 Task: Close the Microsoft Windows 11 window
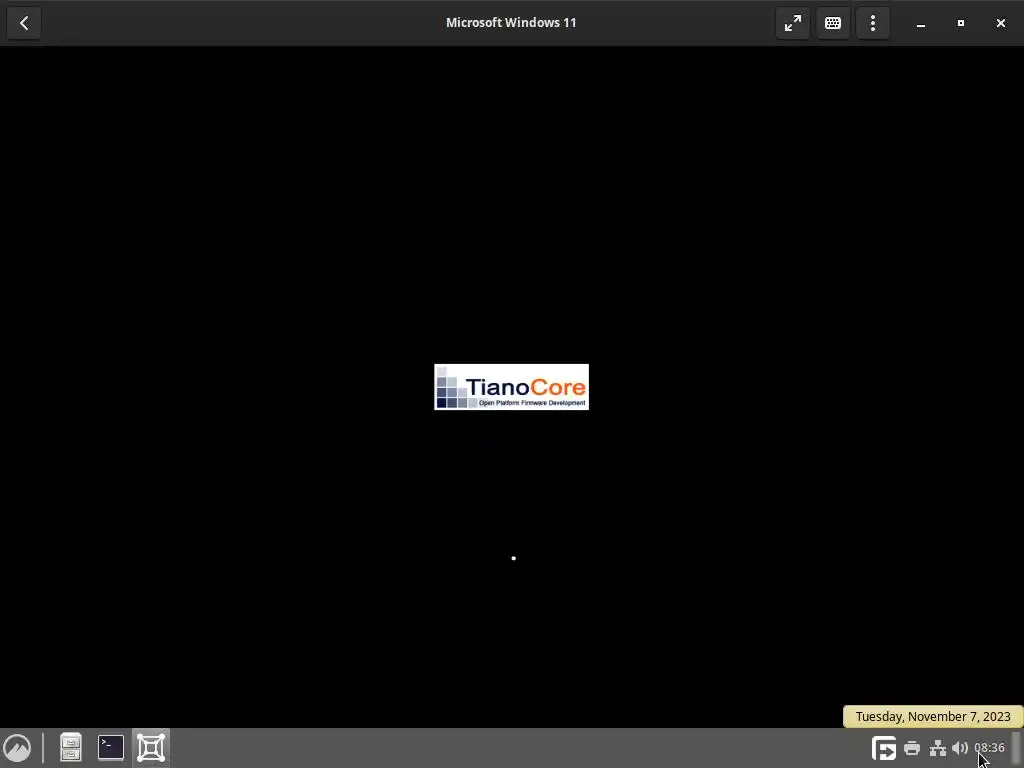tap(1000, 23)
